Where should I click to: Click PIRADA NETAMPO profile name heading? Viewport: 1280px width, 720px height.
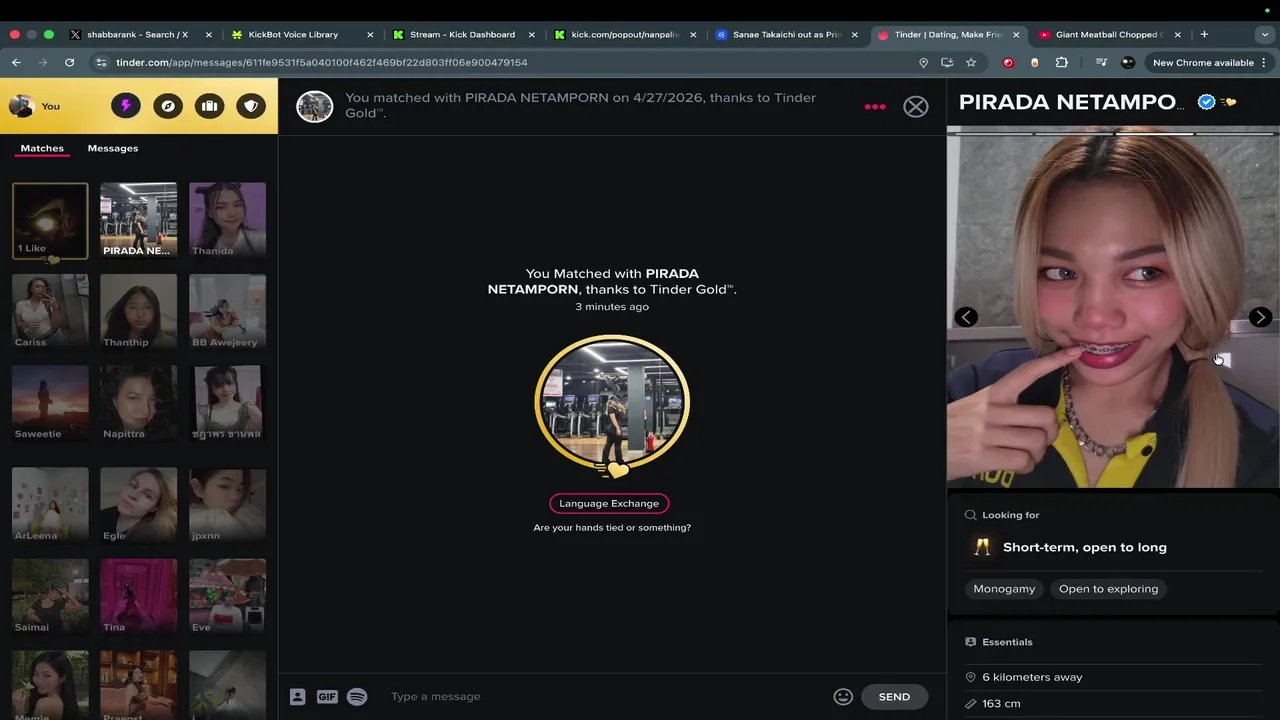(x=1071, y=102)
